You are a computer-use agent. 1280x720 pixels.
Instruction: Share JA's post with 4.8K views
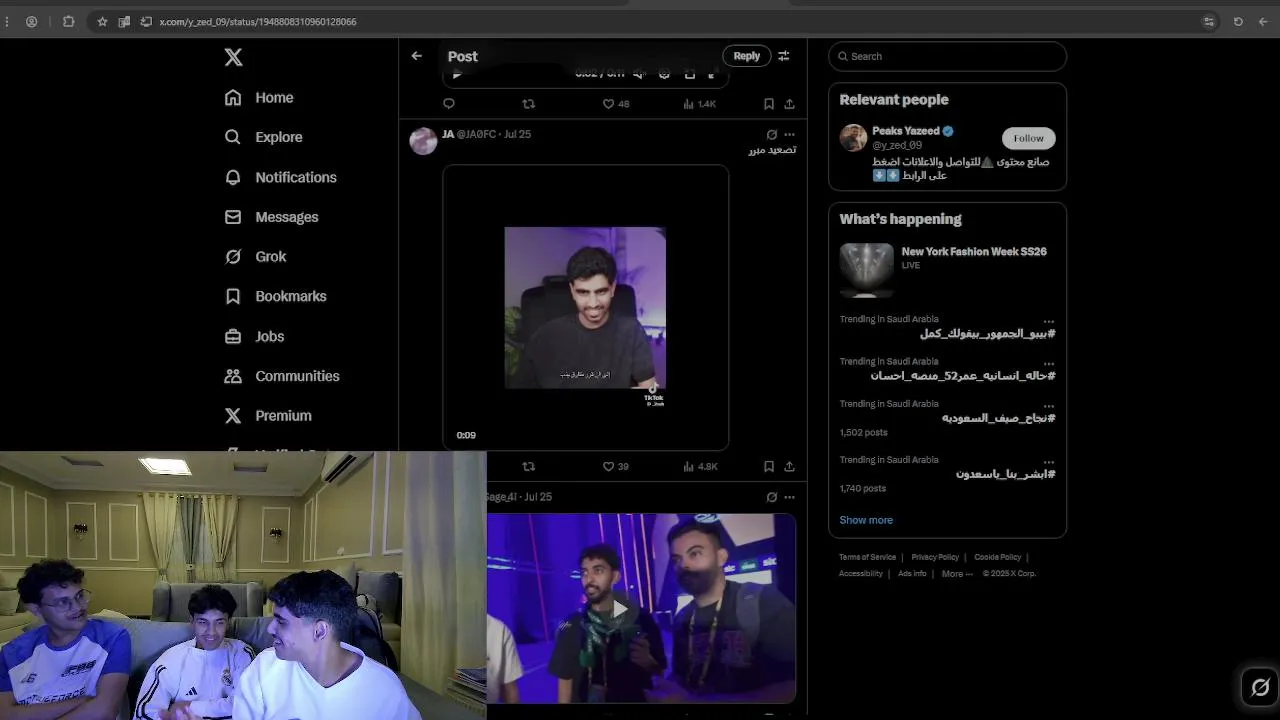click(x=789, y=466)
